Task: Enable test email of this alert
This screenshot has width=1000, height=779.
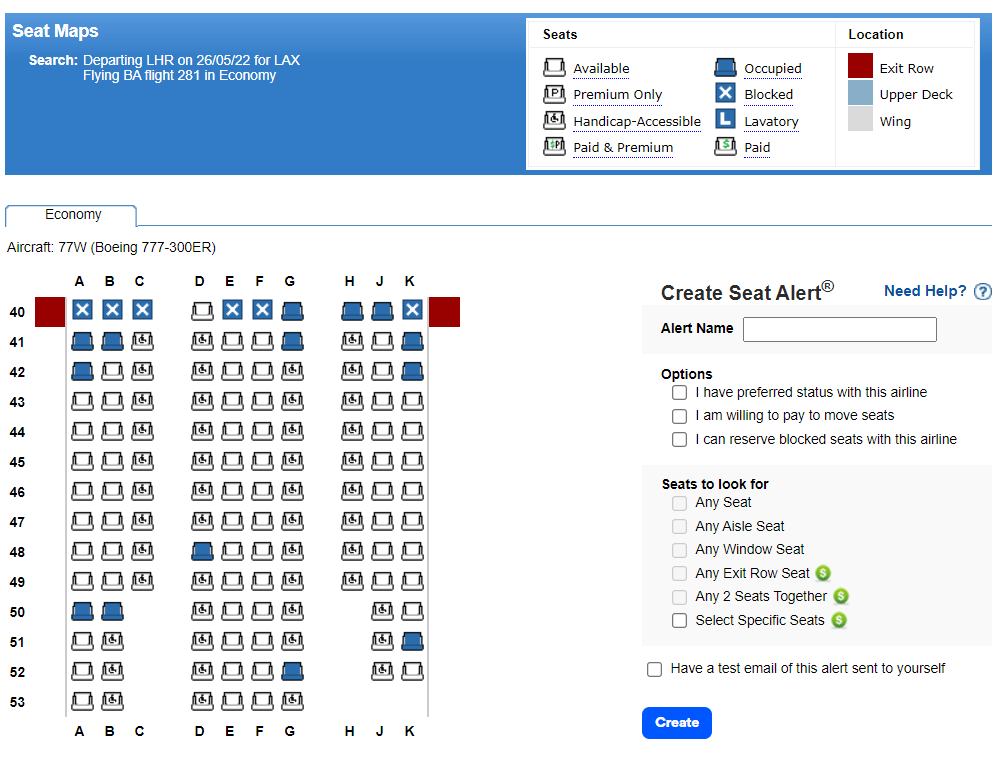Action: 655,669
